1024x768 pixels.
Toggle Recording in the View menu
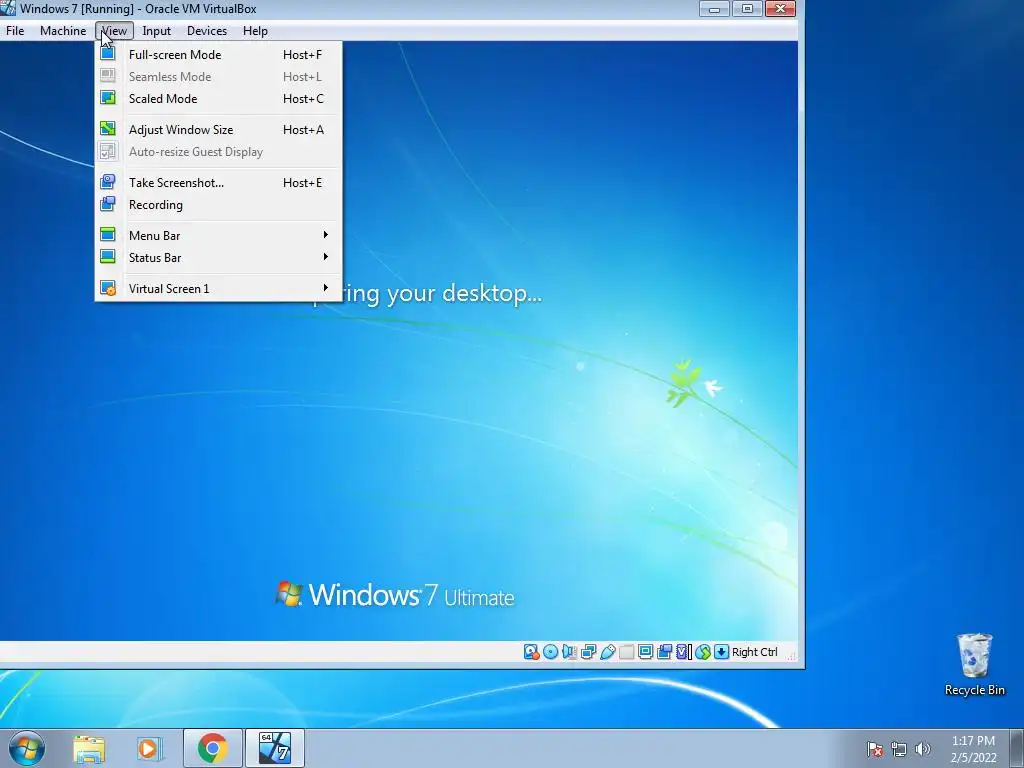coord(219,205)
